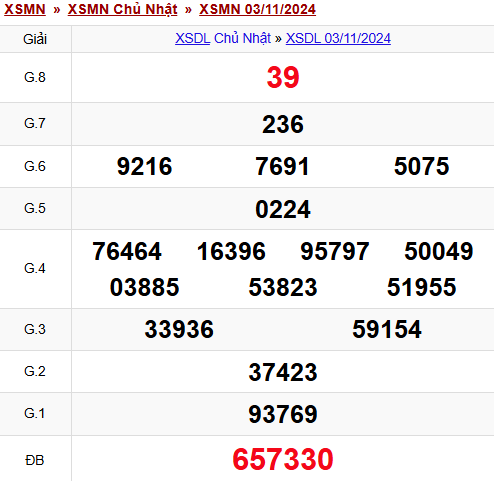Click the G.4 number 53823
This screenshot has width=494, height=481.
click(x=283, y=287)
